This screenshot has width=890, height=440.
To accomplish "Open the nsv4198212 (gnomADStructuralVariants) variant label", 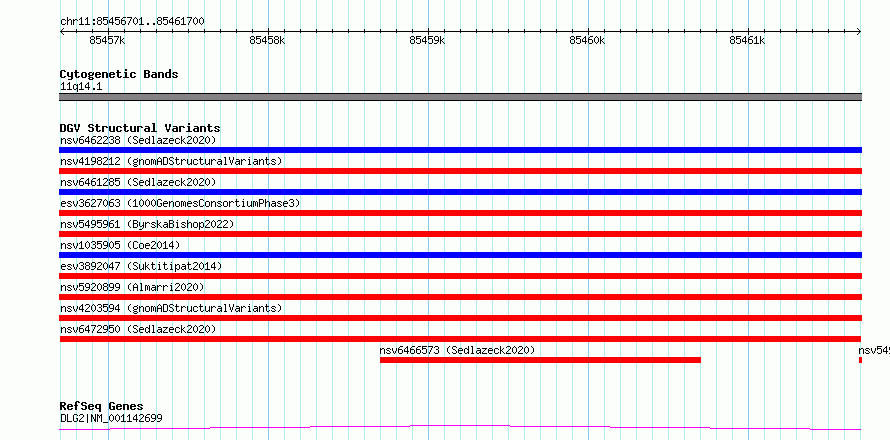I will [x=171, y=161].
